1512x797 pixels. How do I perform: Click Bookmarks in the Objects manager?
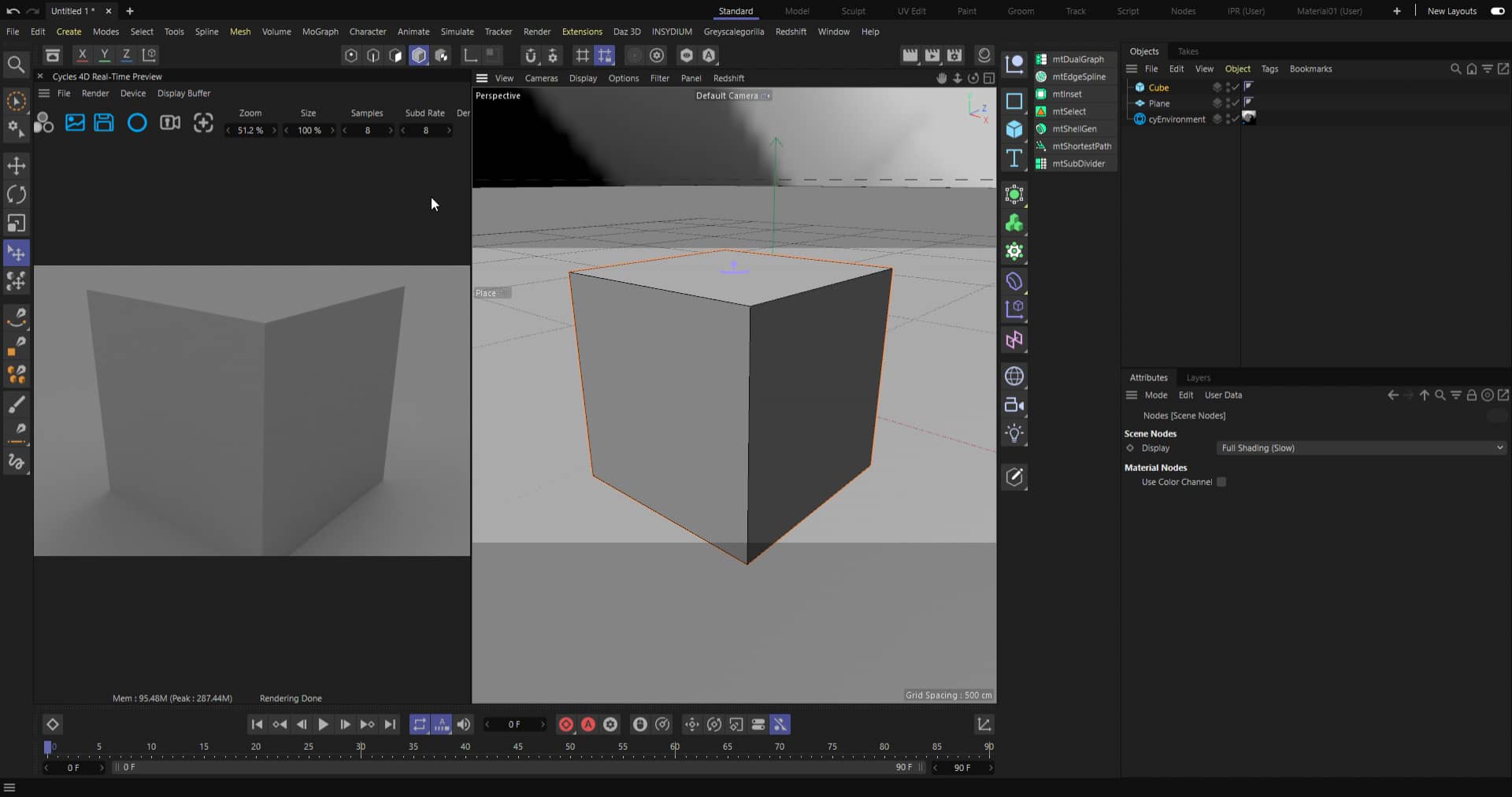coord(1310,69)
